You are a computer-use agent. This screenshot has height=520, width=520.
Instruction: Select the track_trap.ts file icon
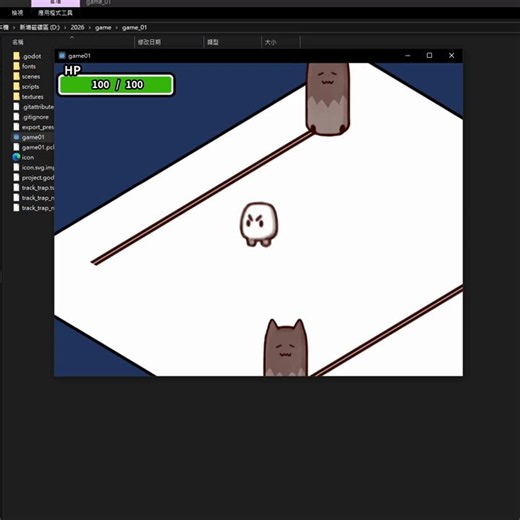point(16,187)
